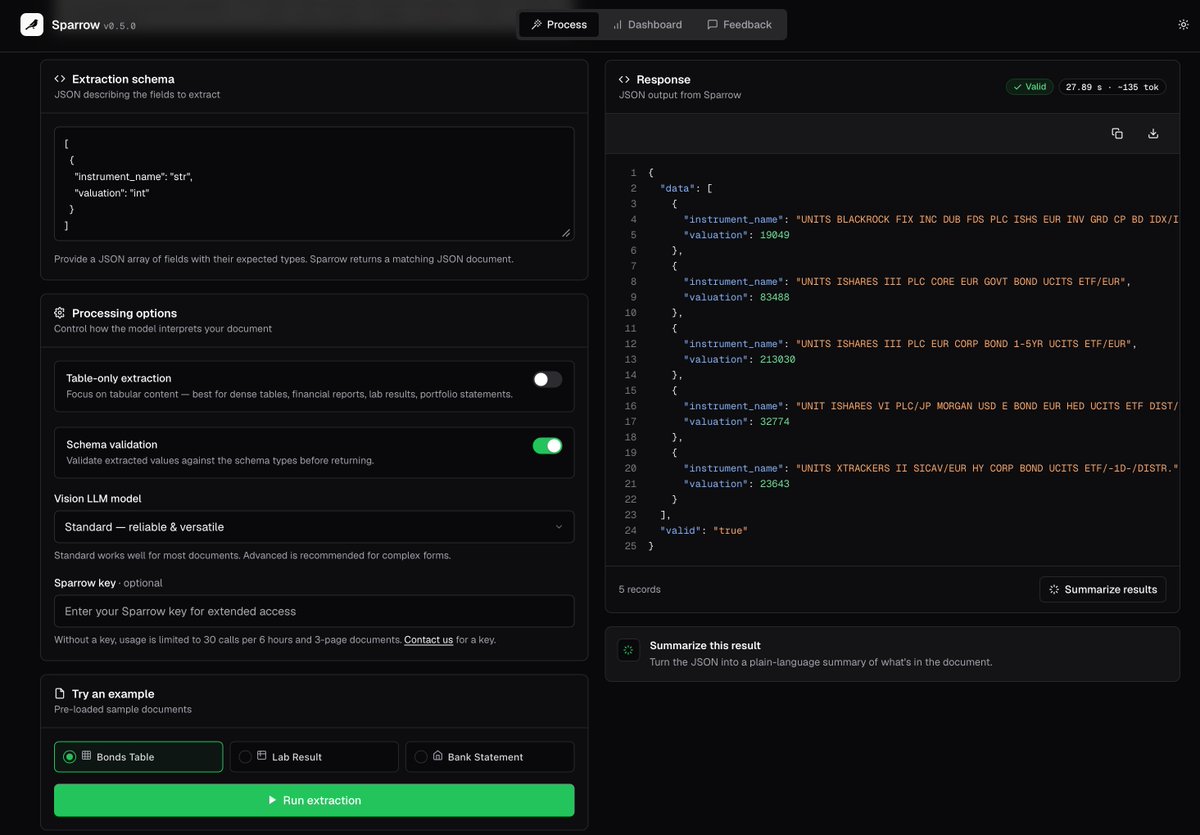Screen dimensions: 1200x835
Task: Click the Summarize this result card
Action: coord(892,654)
